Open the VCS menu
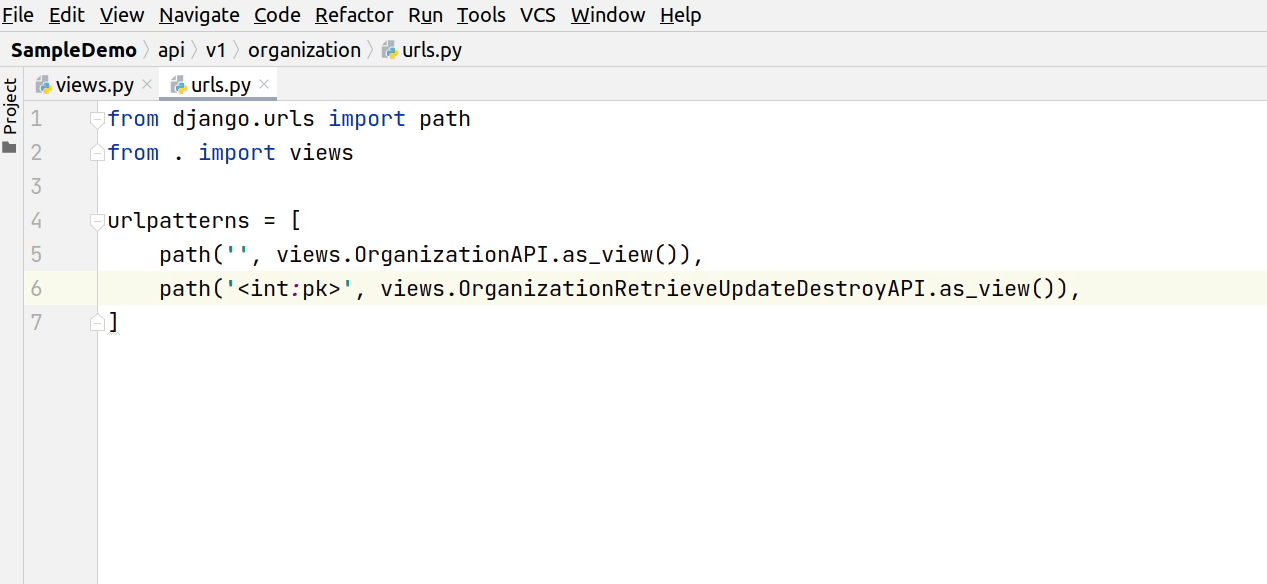Viewport: 1267px width, 584px height. [537, 15]
